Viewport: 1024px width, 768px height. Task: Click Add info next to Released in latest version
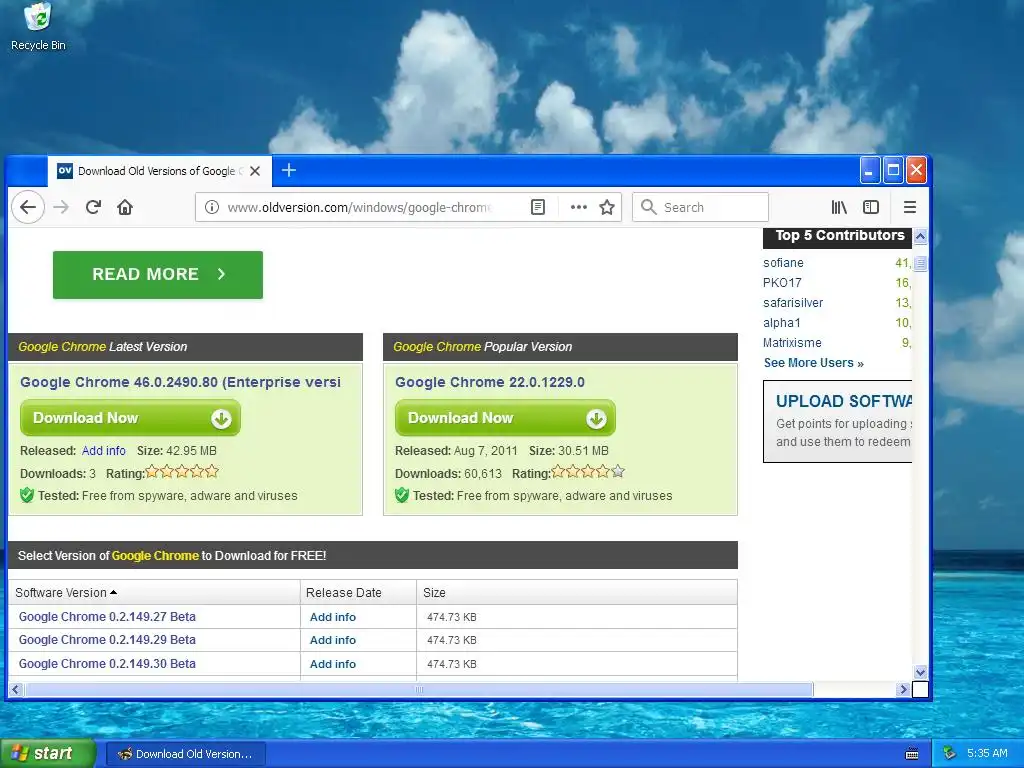coord(103,451)
